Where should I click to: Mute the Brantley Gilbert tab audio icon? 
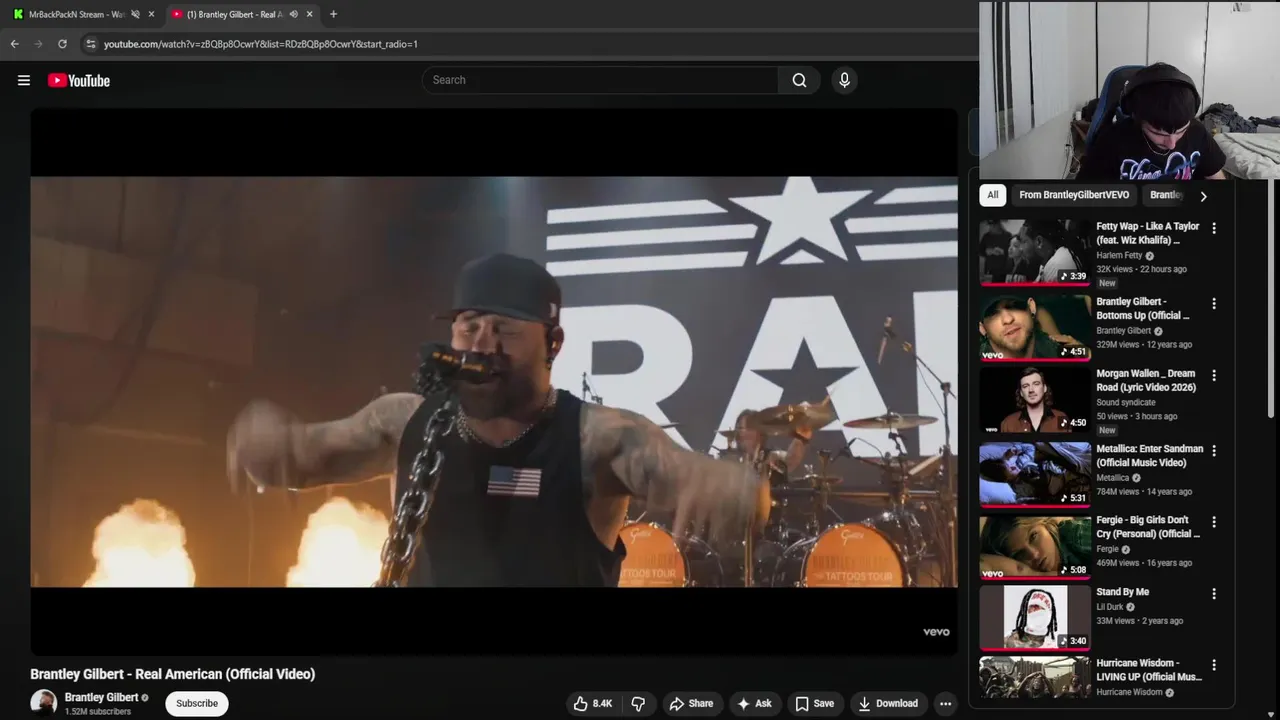[x=293, y=14]
